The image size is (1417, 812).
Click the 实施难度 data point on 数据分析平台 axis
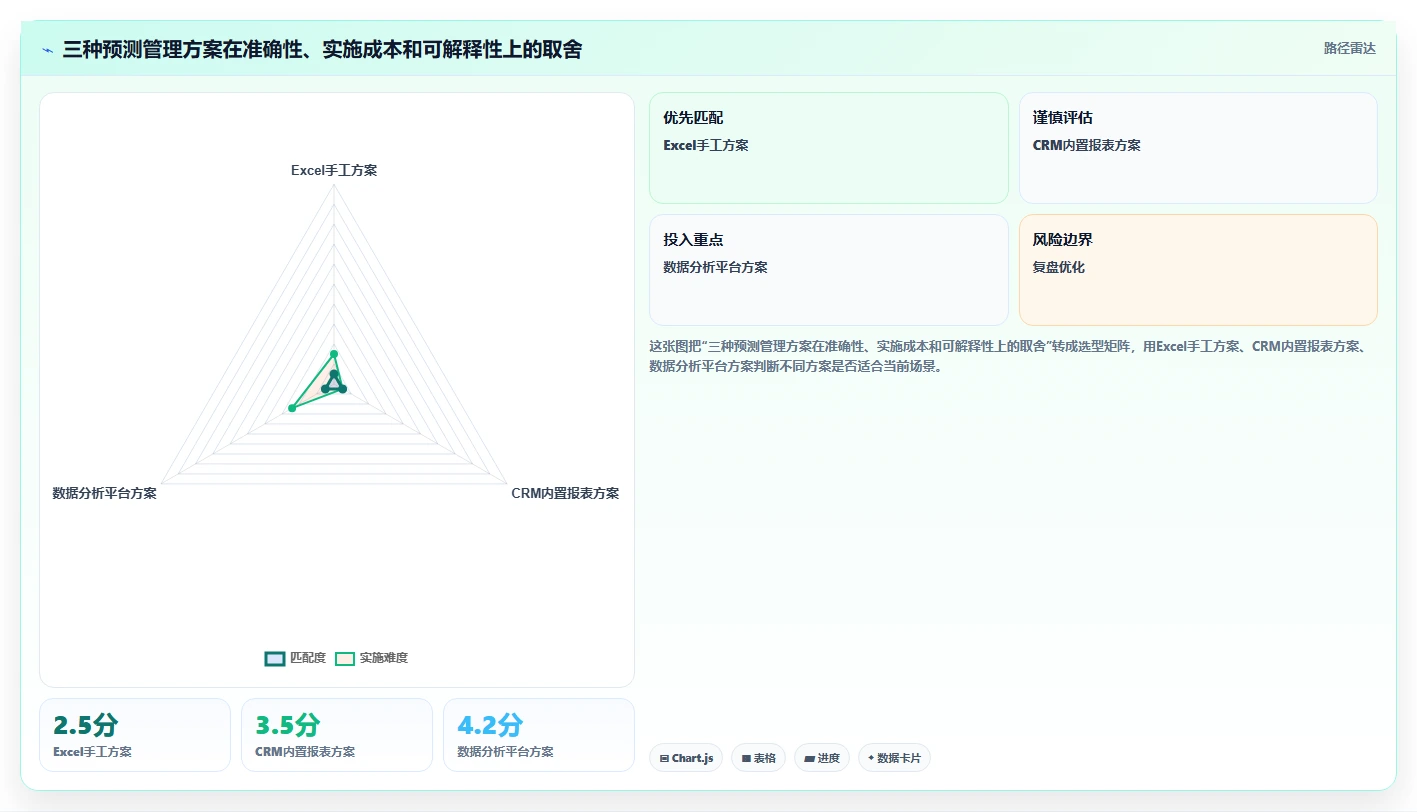coord(292,408)
